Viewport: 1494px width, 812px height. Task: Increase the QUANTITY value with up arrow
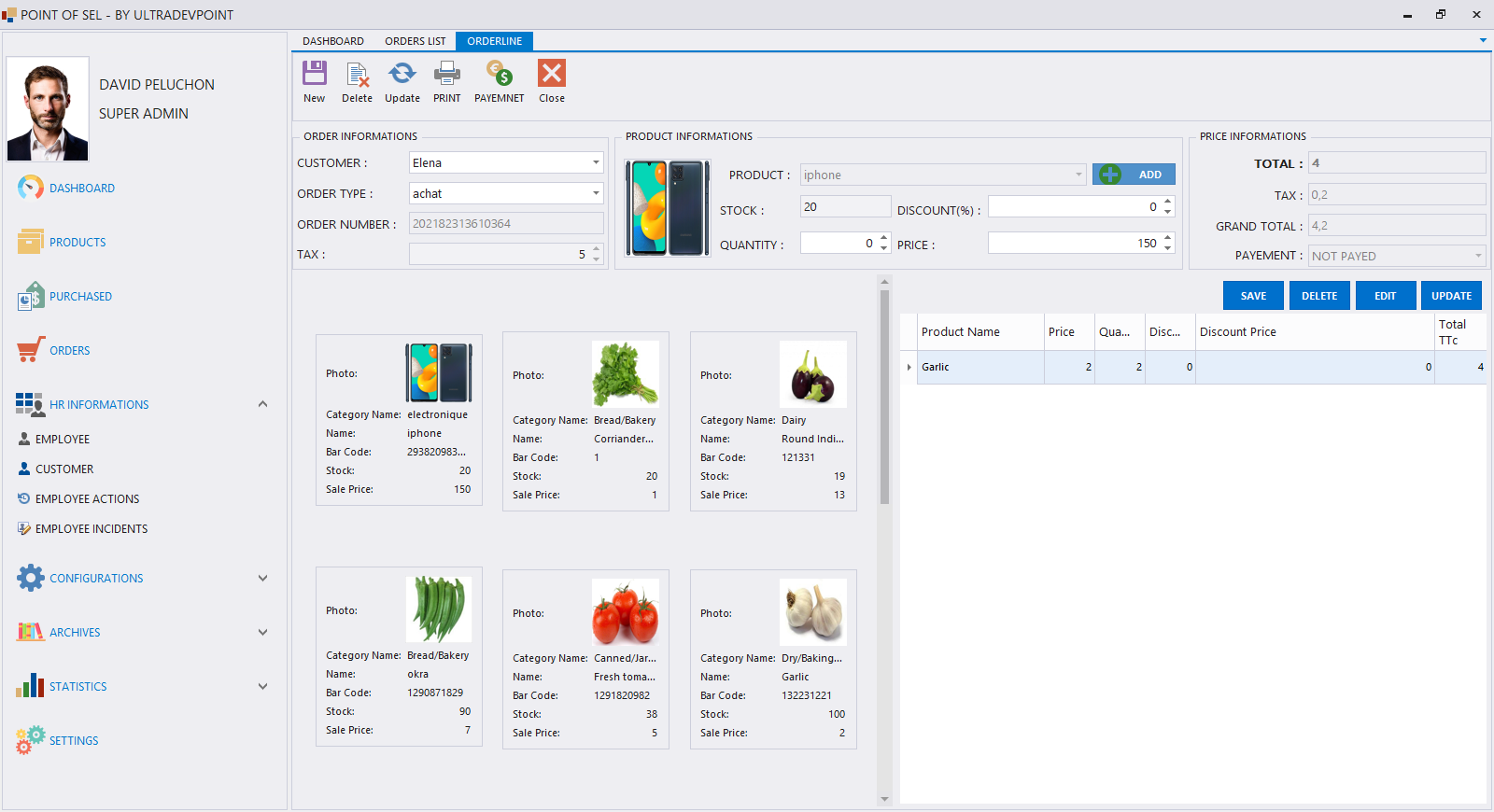click(883, 238)
